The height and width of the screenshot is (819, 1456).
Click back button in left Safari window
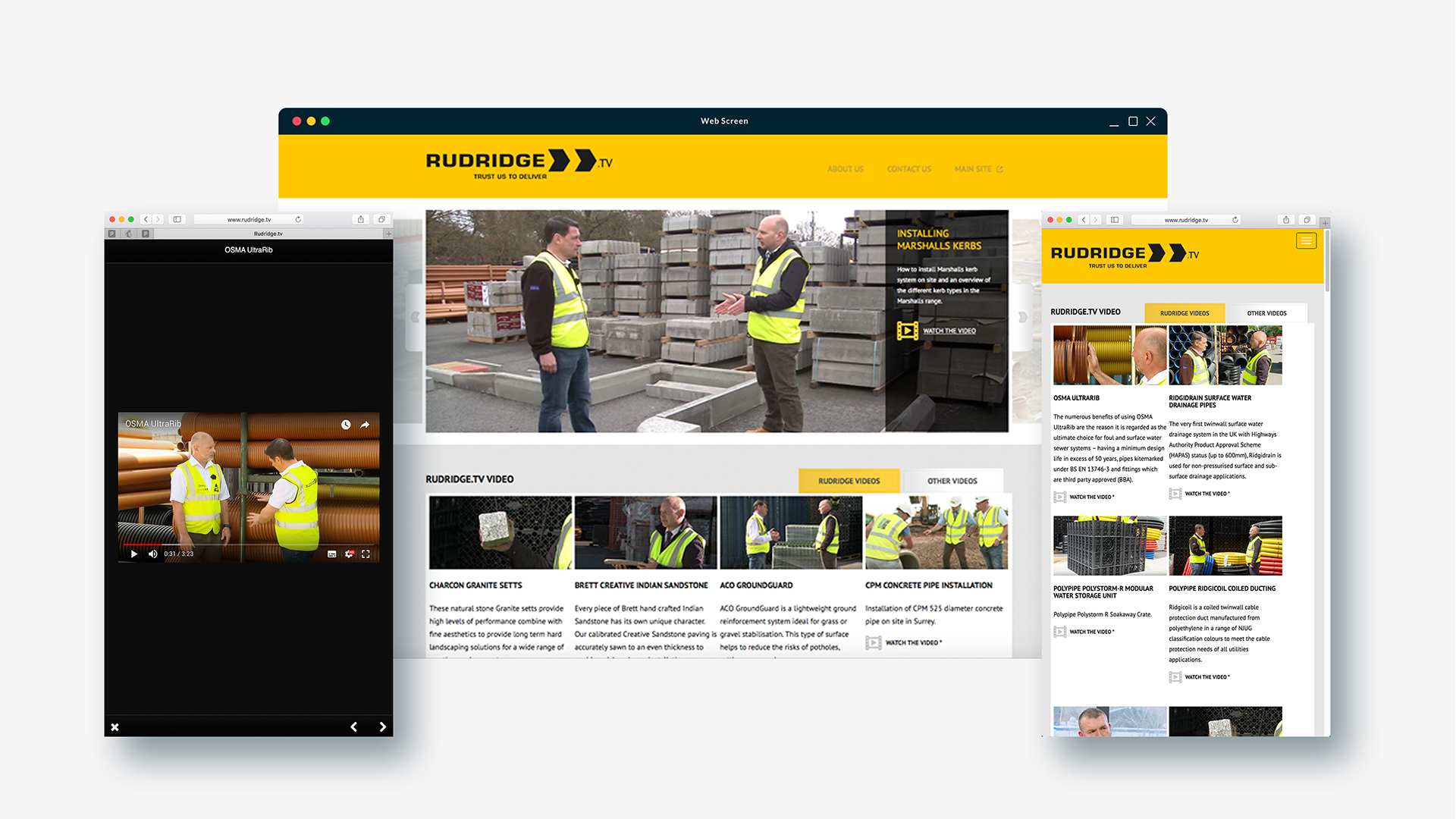pyautogui.click(x=146, y=219)
